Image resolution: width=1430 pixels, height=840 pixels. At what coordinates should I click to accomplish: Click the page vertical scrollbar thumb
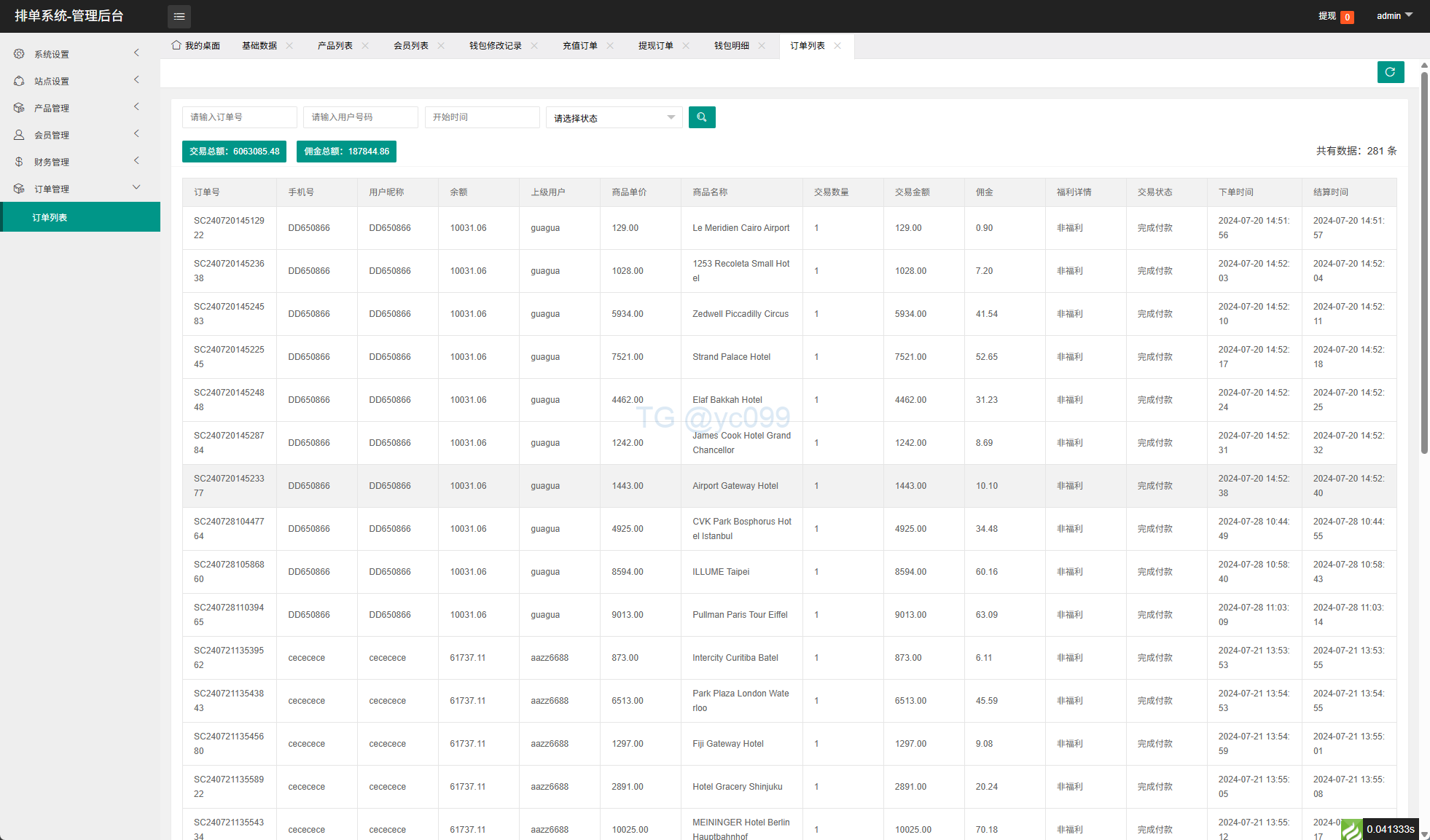tap(1424, 262)
